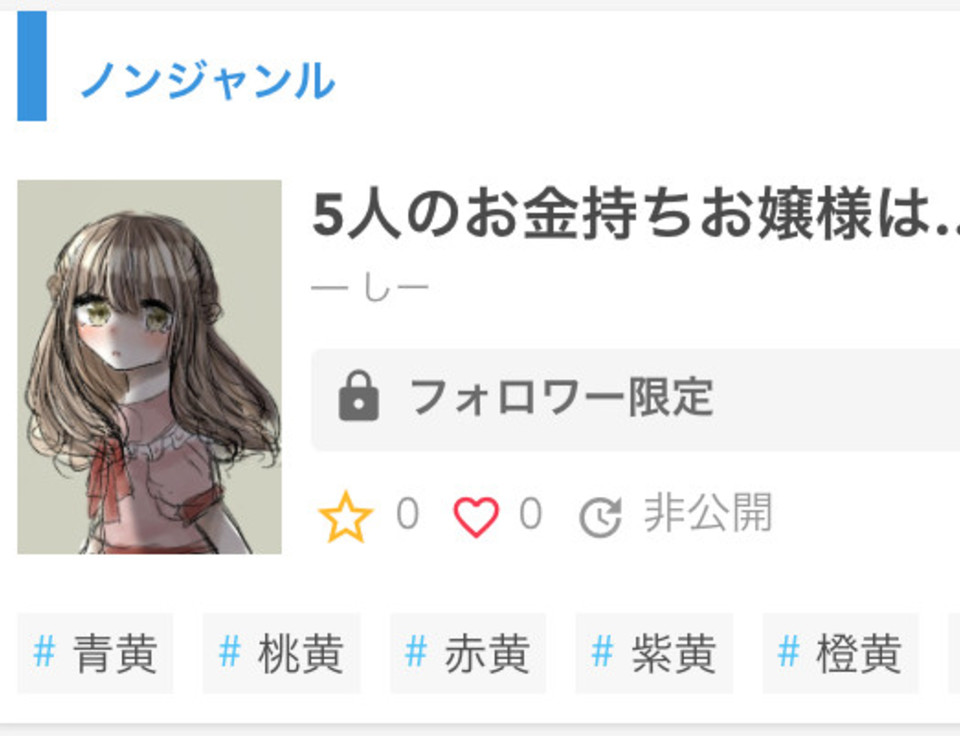Click the star favorite icon
The width and height of the screenshot is (960, 736).
[x=345, y=517]
